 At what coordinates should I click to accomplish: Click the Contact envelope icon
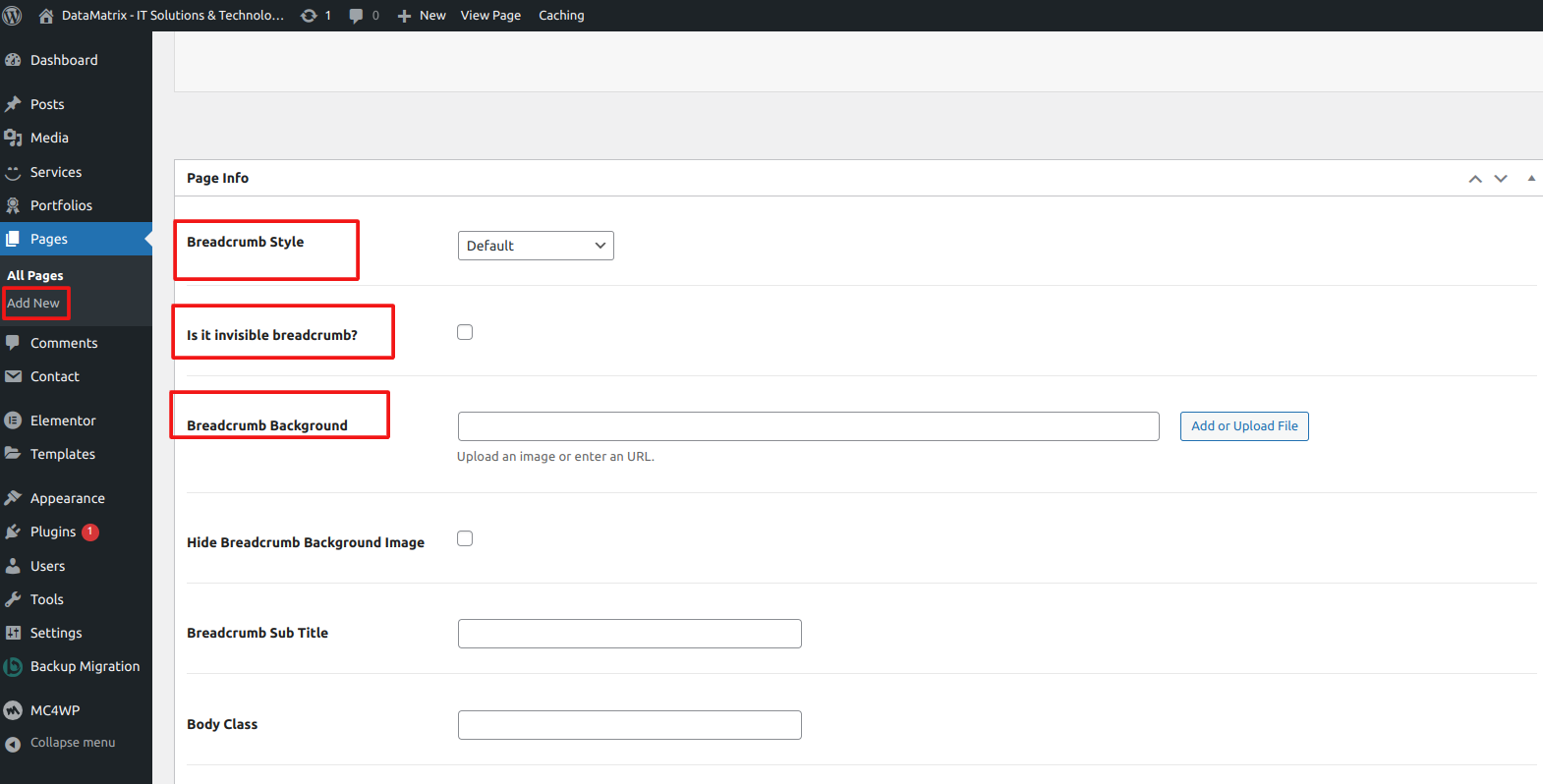13,376
